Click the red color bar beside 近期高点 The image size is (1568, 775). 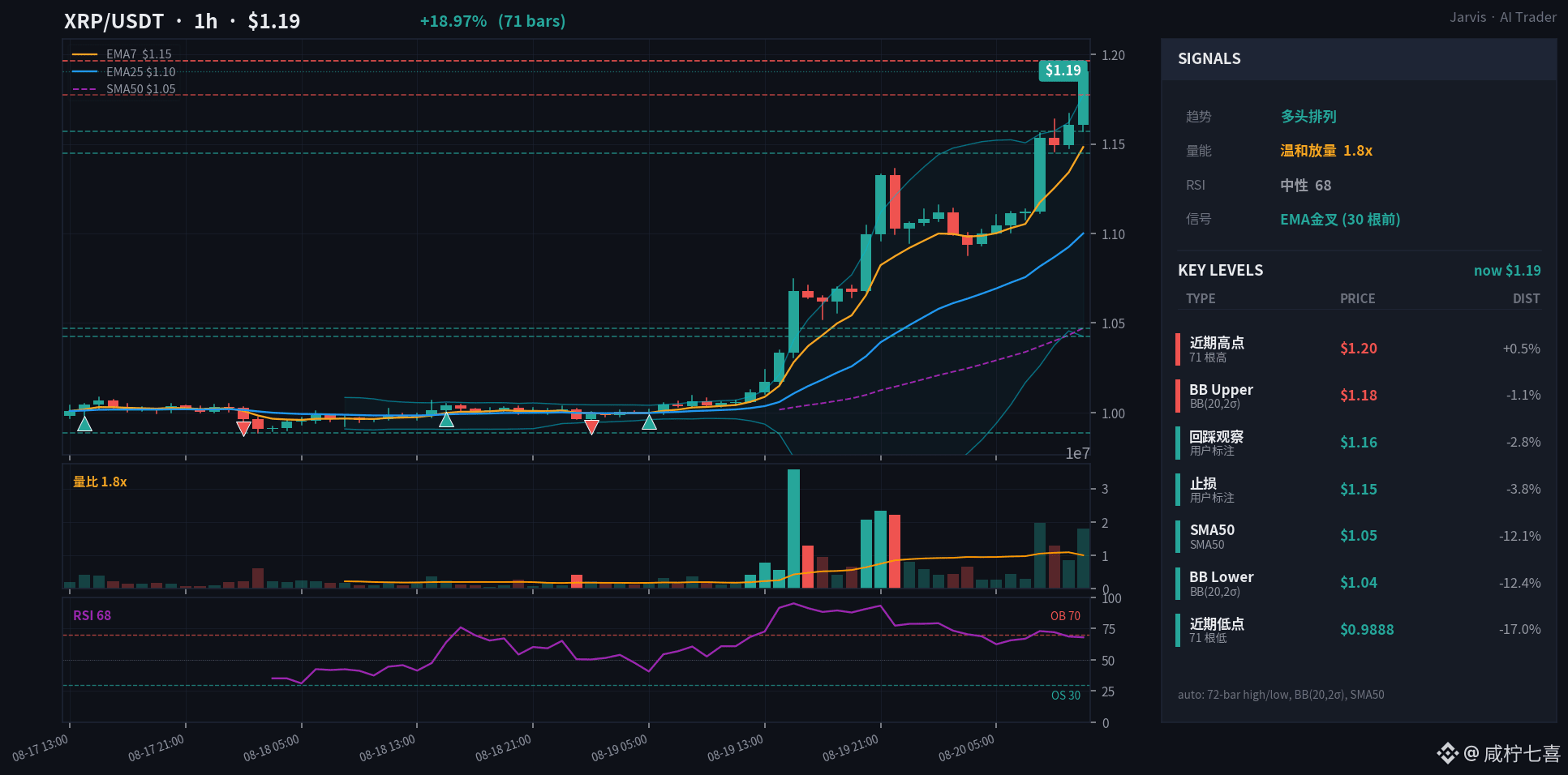[x=1177, y=349]
